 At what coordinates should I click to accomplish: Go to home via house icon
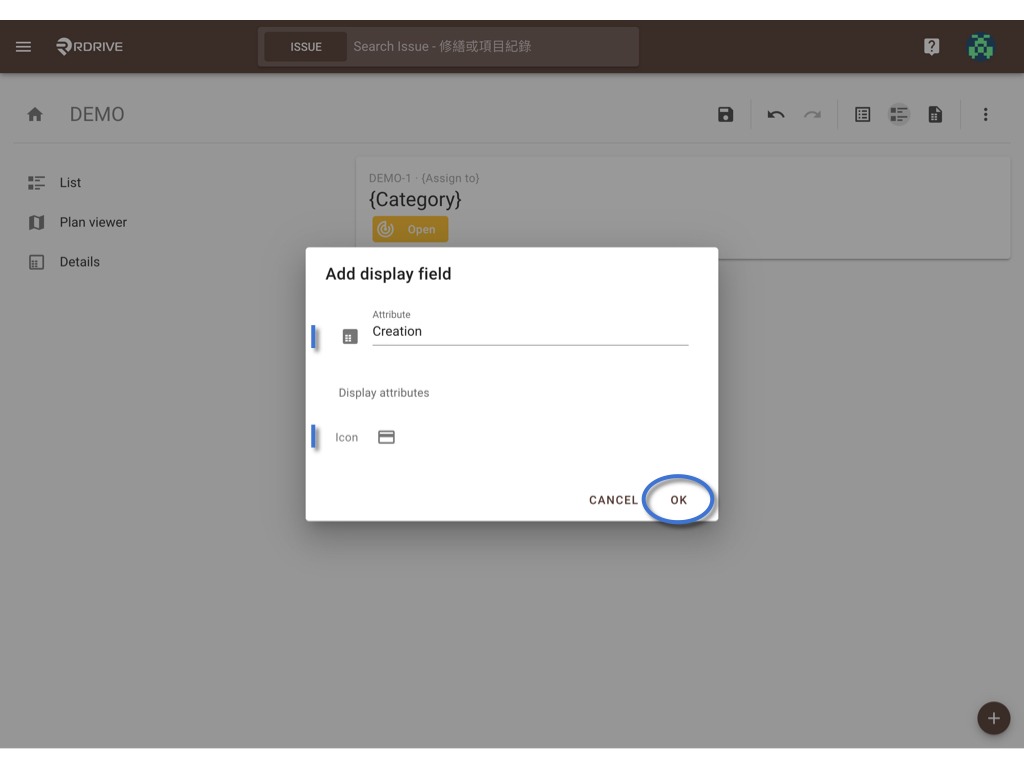point(35,115)
